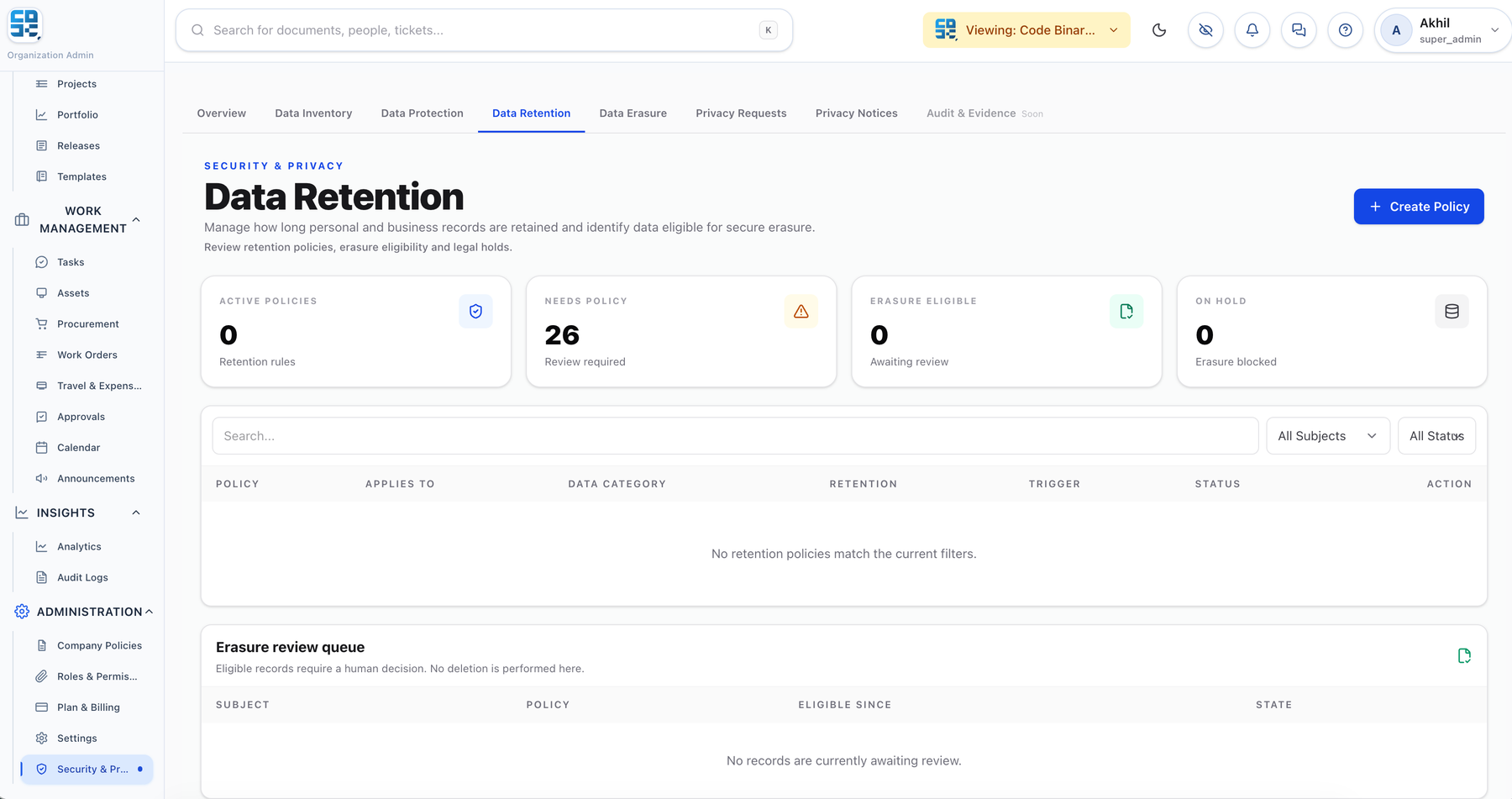Expand the Viewing: Code Binar organization switcher
Screen dimensions: 1512x799
(x=1026, y=30)
